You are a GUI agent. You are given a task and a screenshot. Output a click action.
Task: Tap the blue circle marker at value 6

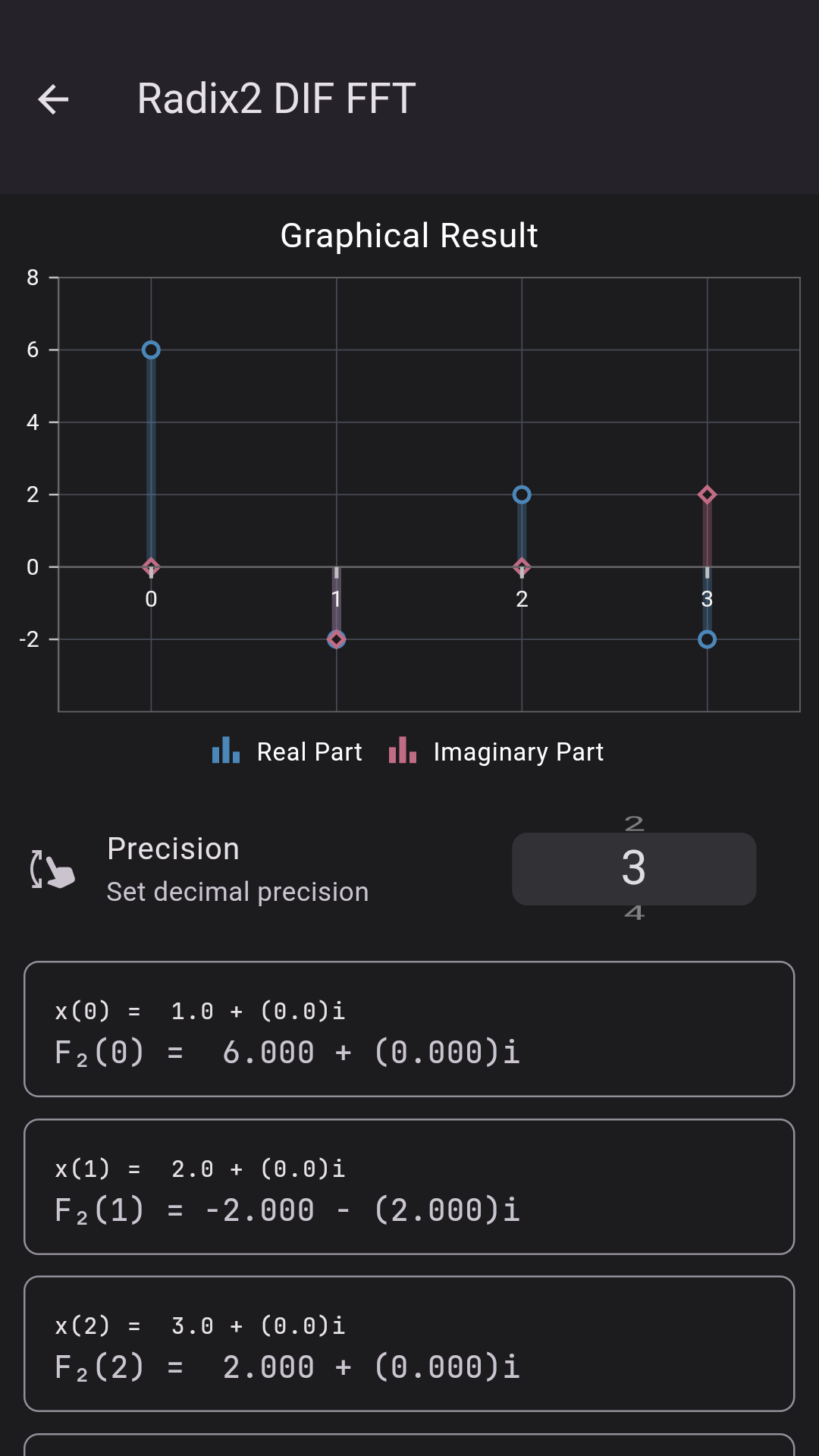[151, 350]
